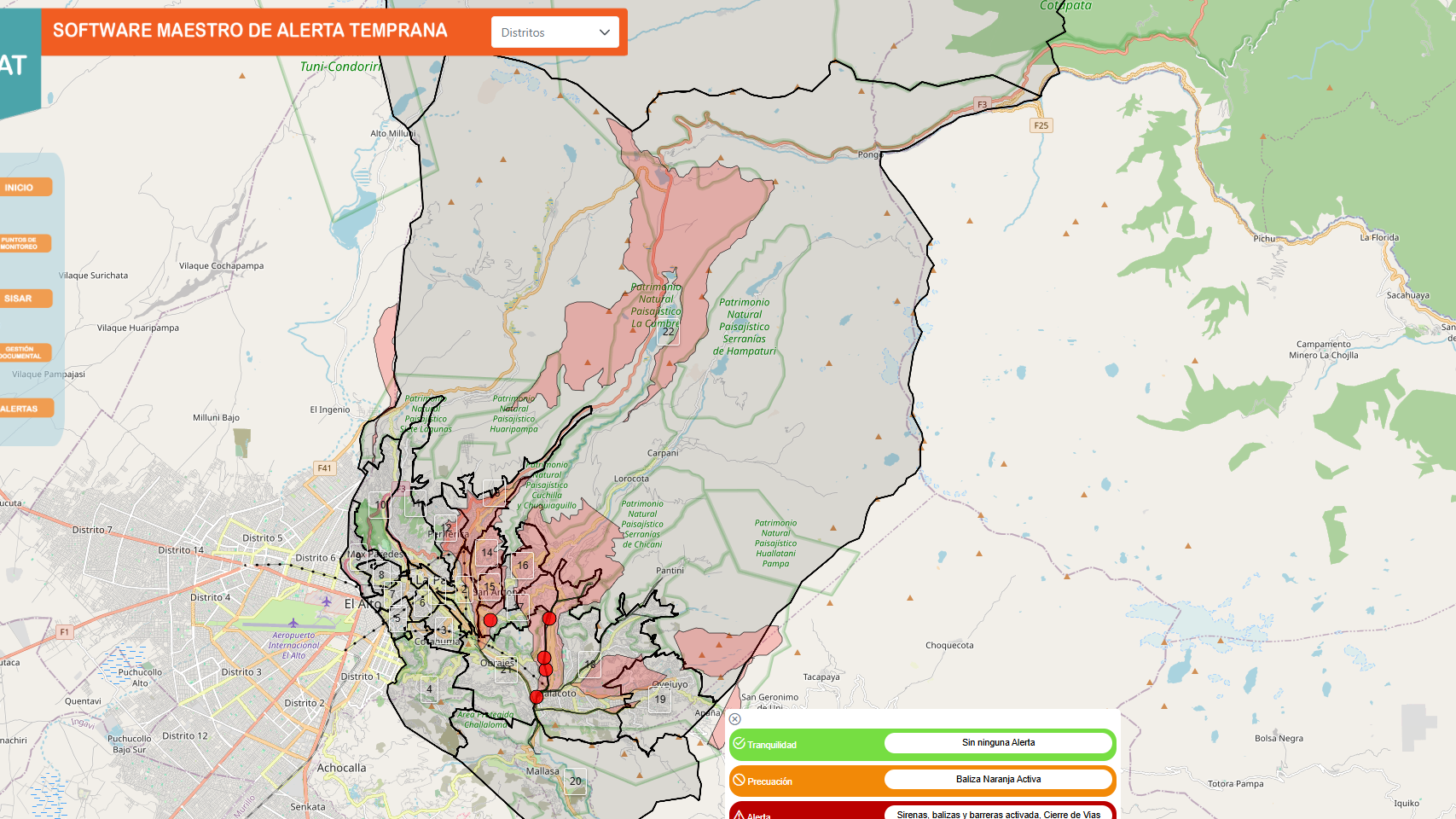This screenshot has width=1456, height=819.
Task: Select the district 22 map label
Action: (x=669, y=332)
